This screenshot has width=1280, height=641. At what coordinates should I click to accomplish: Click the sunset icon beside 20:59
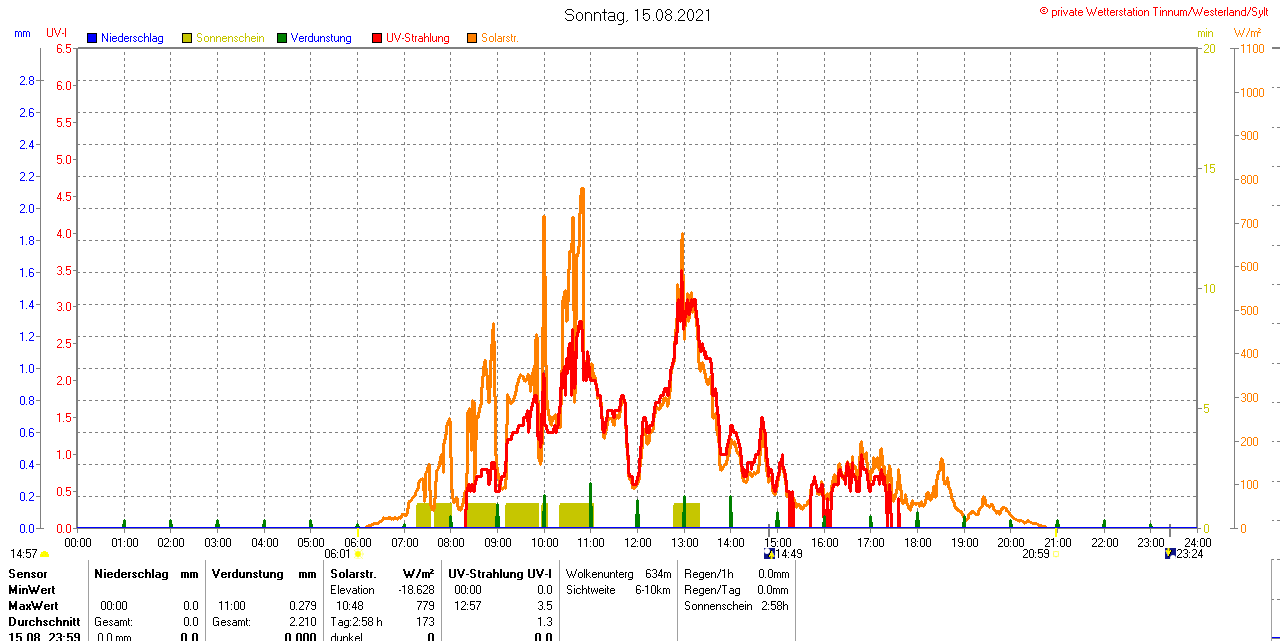(1056, 554)
